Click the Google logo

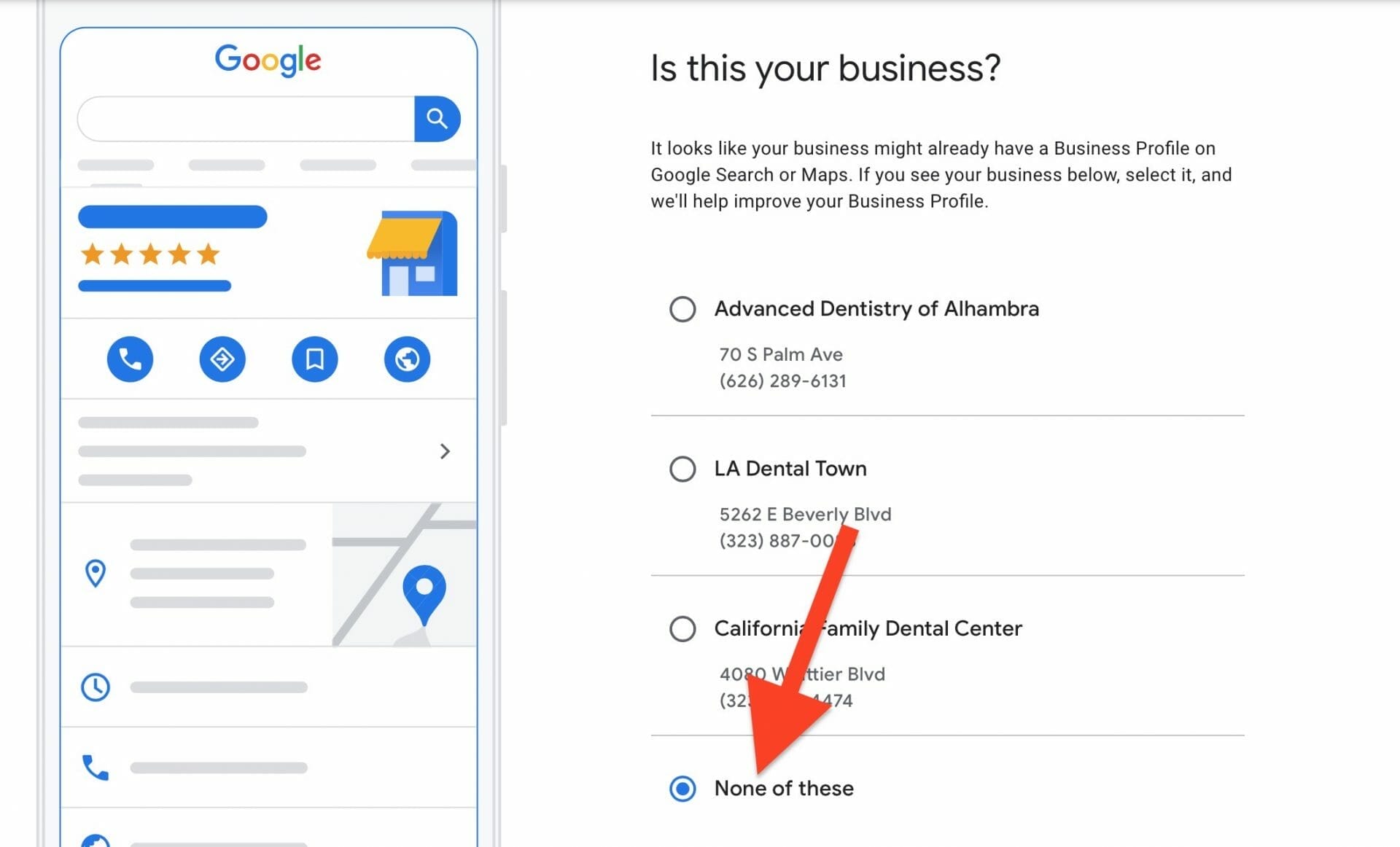[x=268, y=60]
